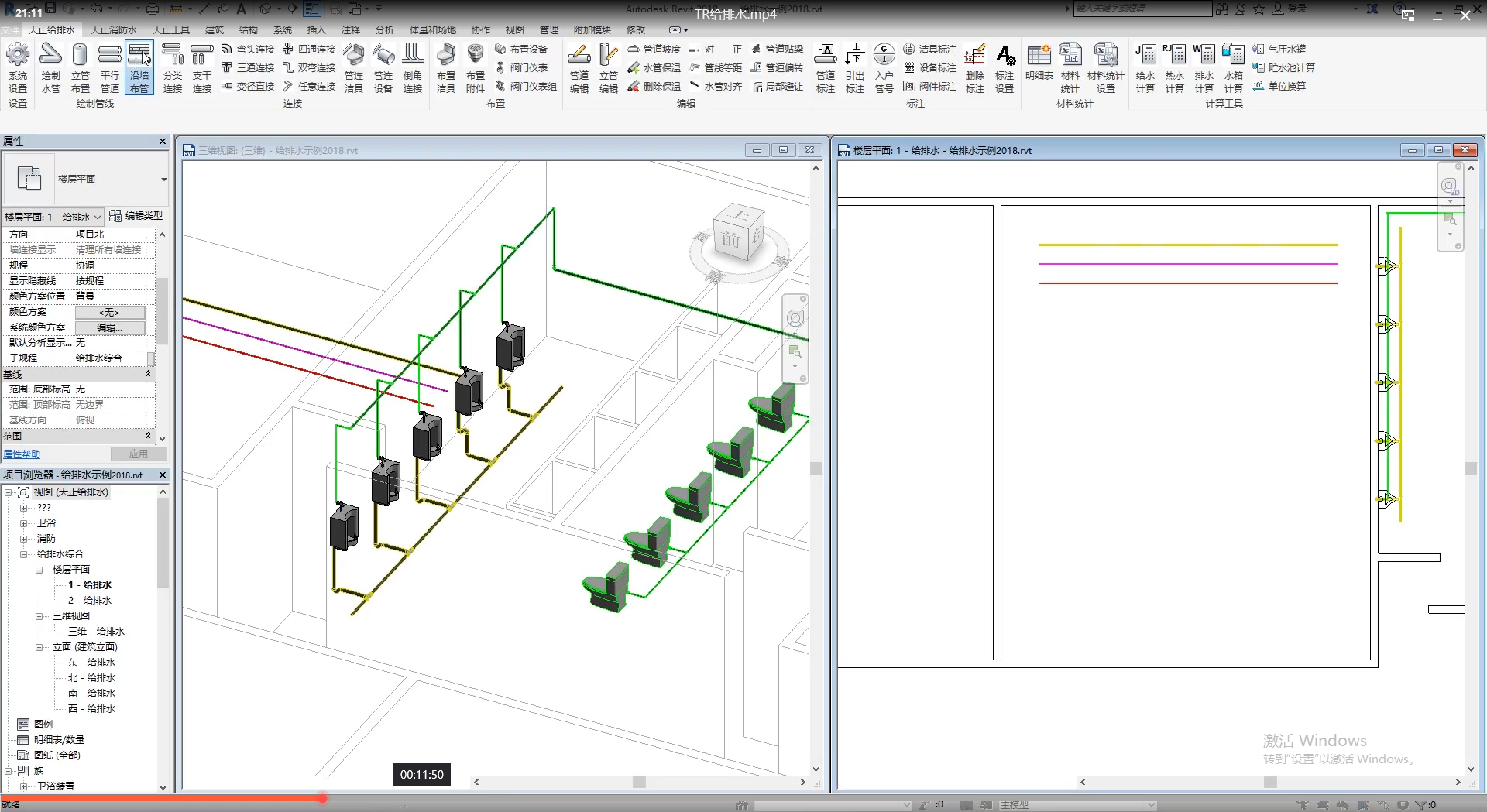Image resolution: width=1487 pixels, height=812 pixels.
Task: Open the 布置洁具 fixture placement tool
Action: coord(445,56)
